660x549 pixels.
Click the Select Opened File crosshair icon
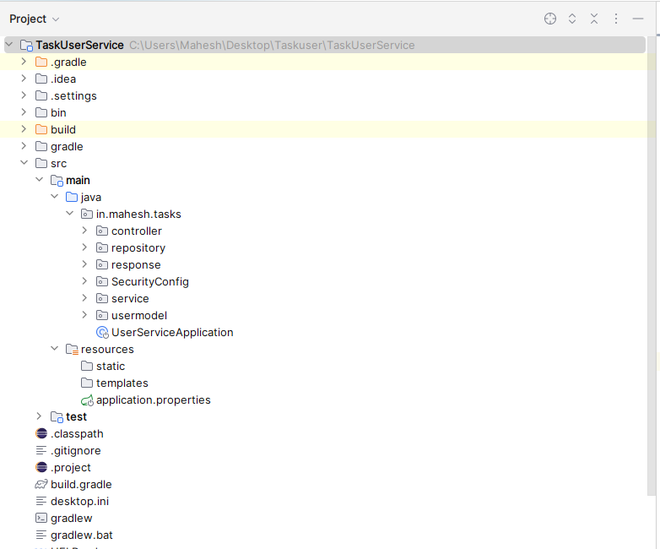[x=550, y=18]
